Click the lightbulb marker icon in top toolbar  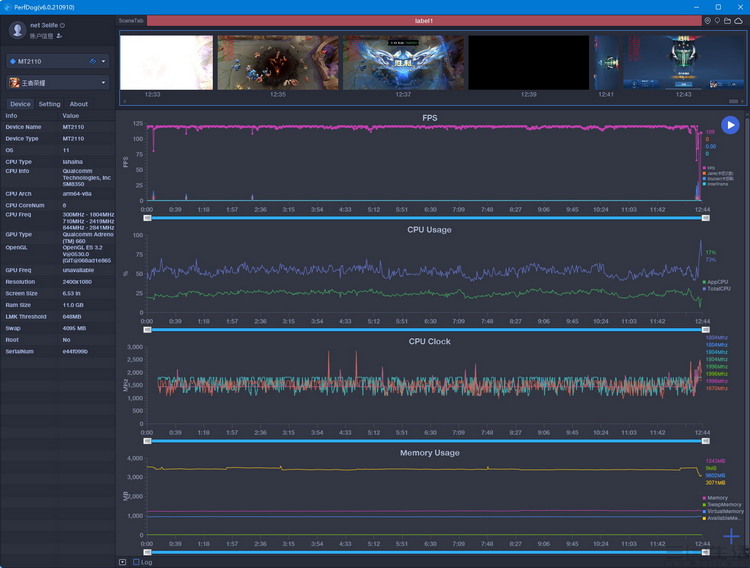pyautogui.click(x=717, y=20)
